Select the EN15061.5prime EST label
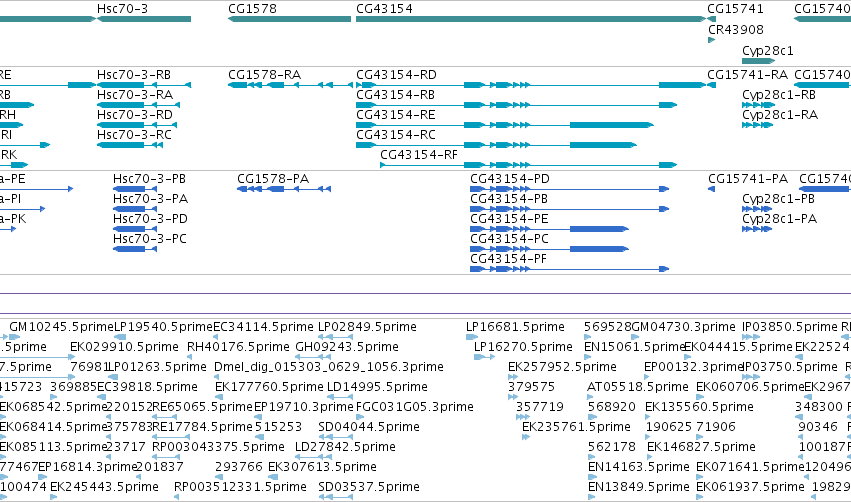Screen dimensions: 851x502 pyautogui.click(x=634, y=347)
